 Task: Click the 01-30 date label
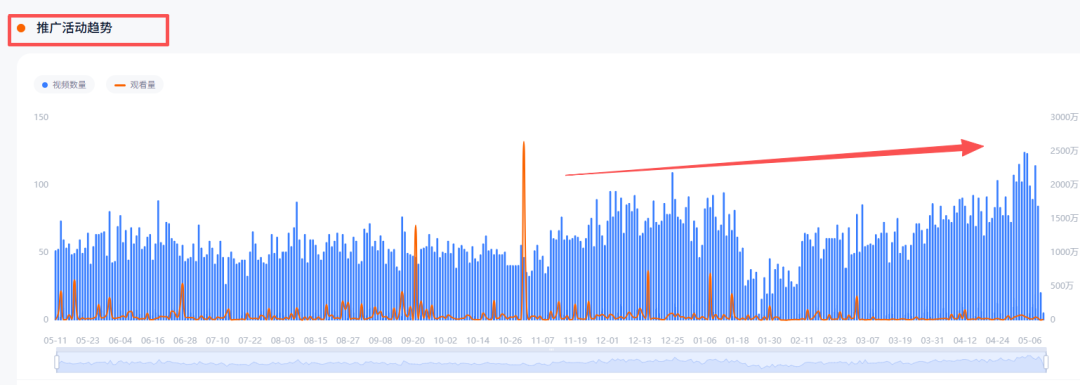(x=770, y=340)
